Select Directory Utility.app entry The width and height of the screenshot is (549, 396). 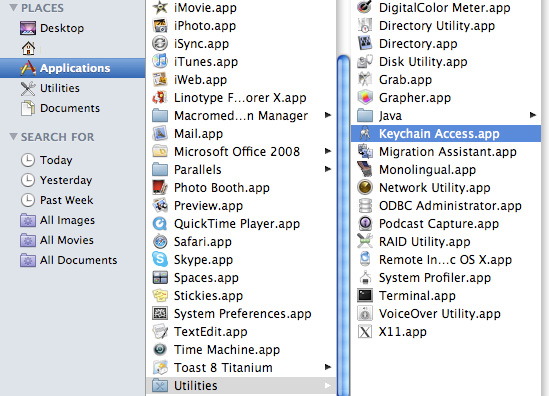point(446,26)
